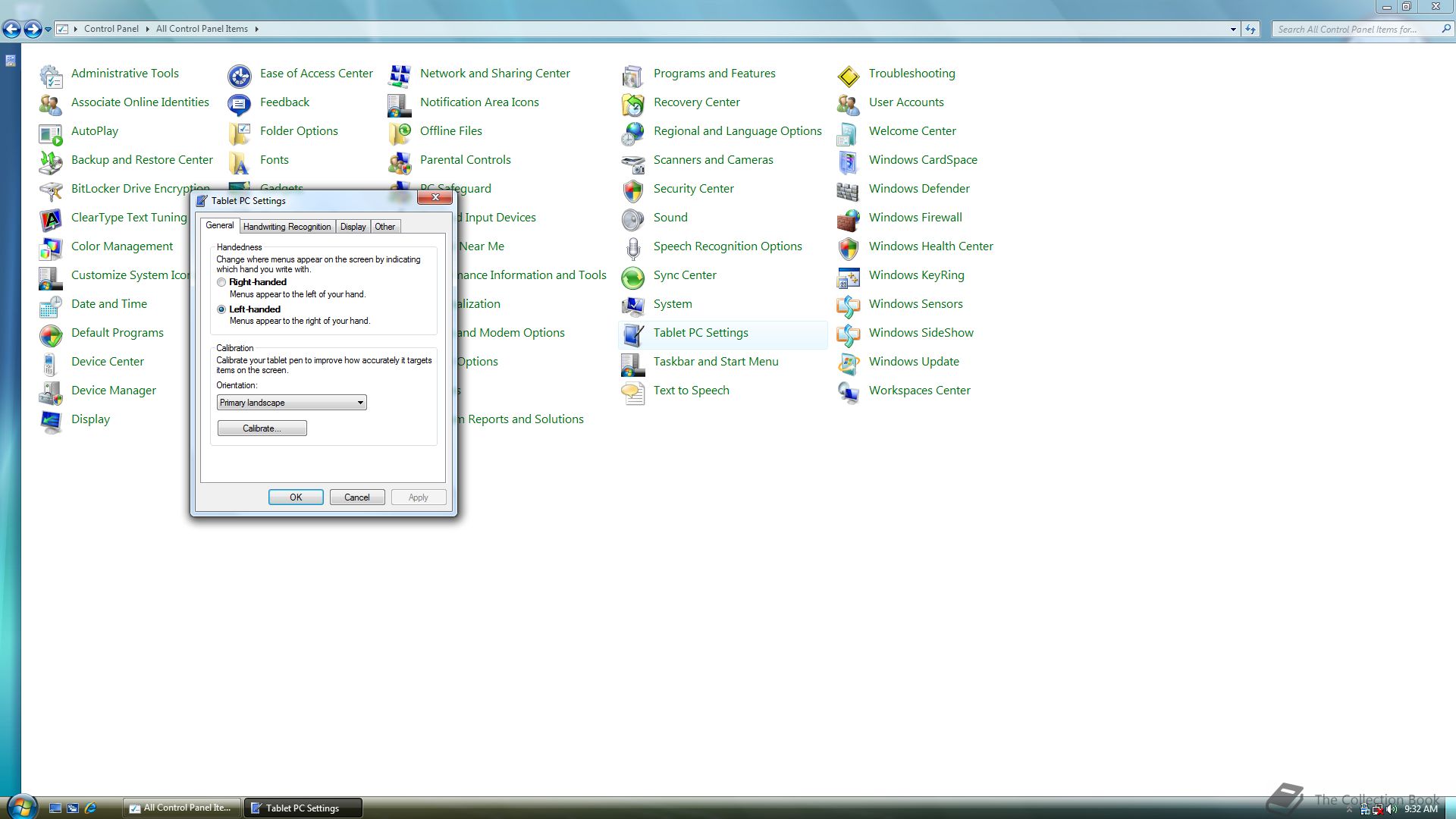Open the Security Center shield icon
1456x819 pixels.
[x=633, y=190]
